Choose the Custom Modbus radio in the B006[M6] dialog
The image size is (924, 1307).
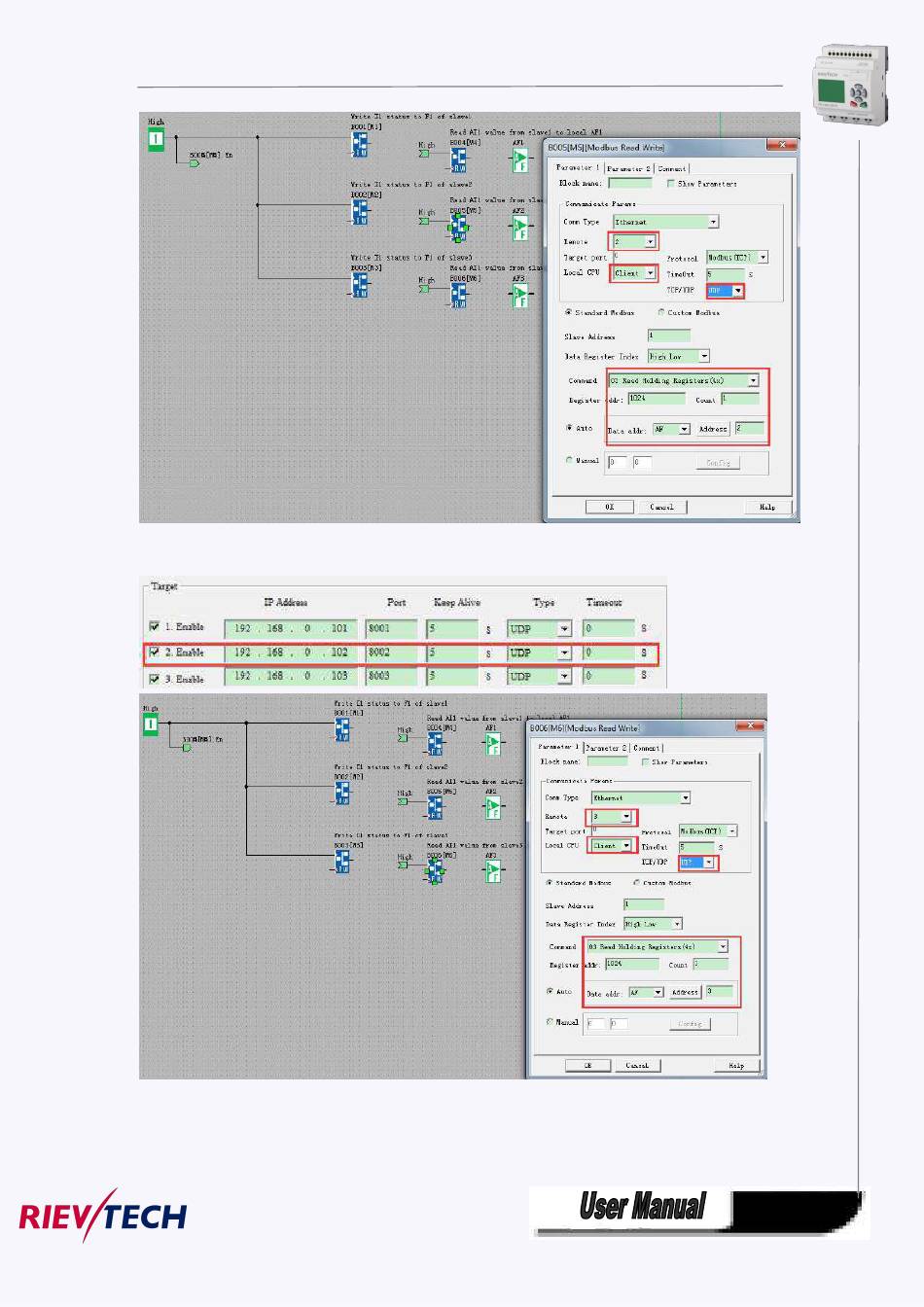tap(637, 882)
